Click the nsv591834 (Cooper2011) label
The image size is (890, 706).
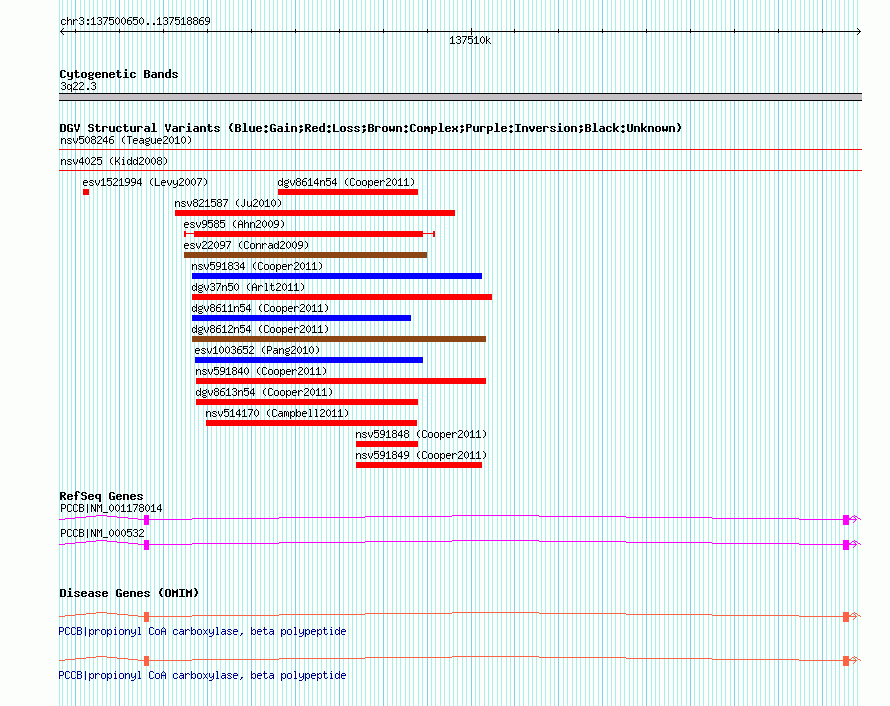point(257,266)
